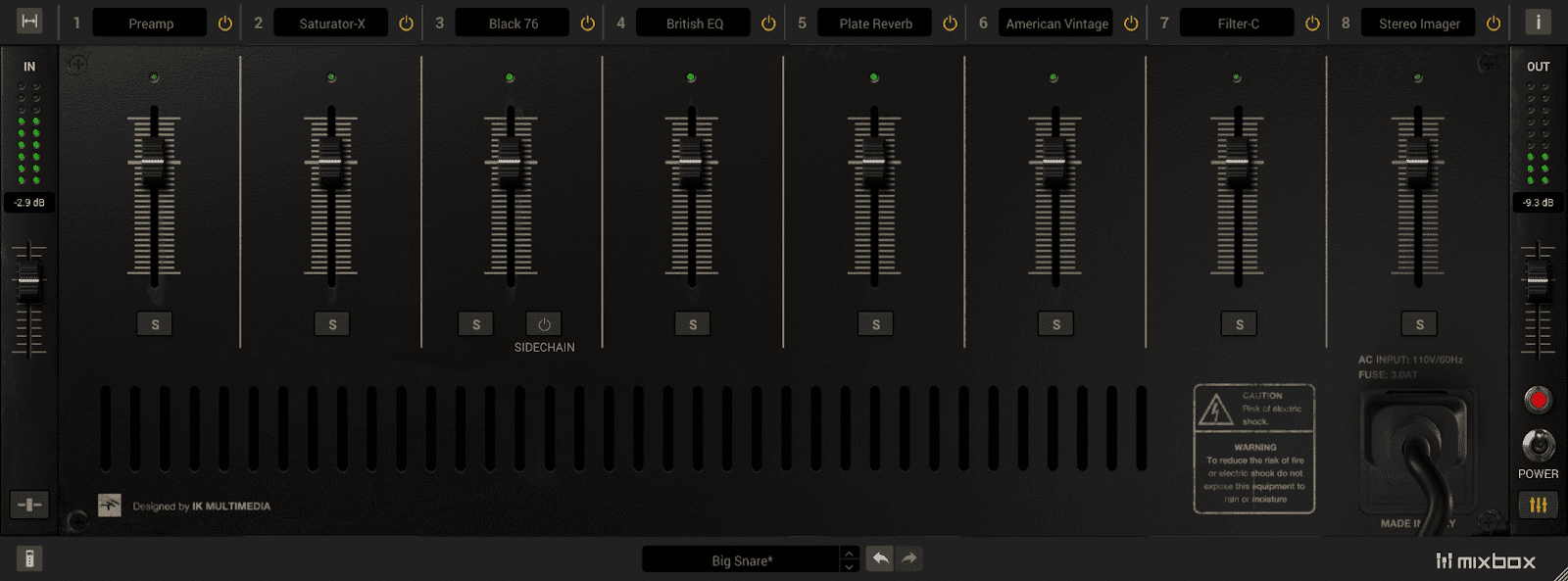
Task: Click the channel 1 Preamp fader handle
Action: (x=153, y=161)
